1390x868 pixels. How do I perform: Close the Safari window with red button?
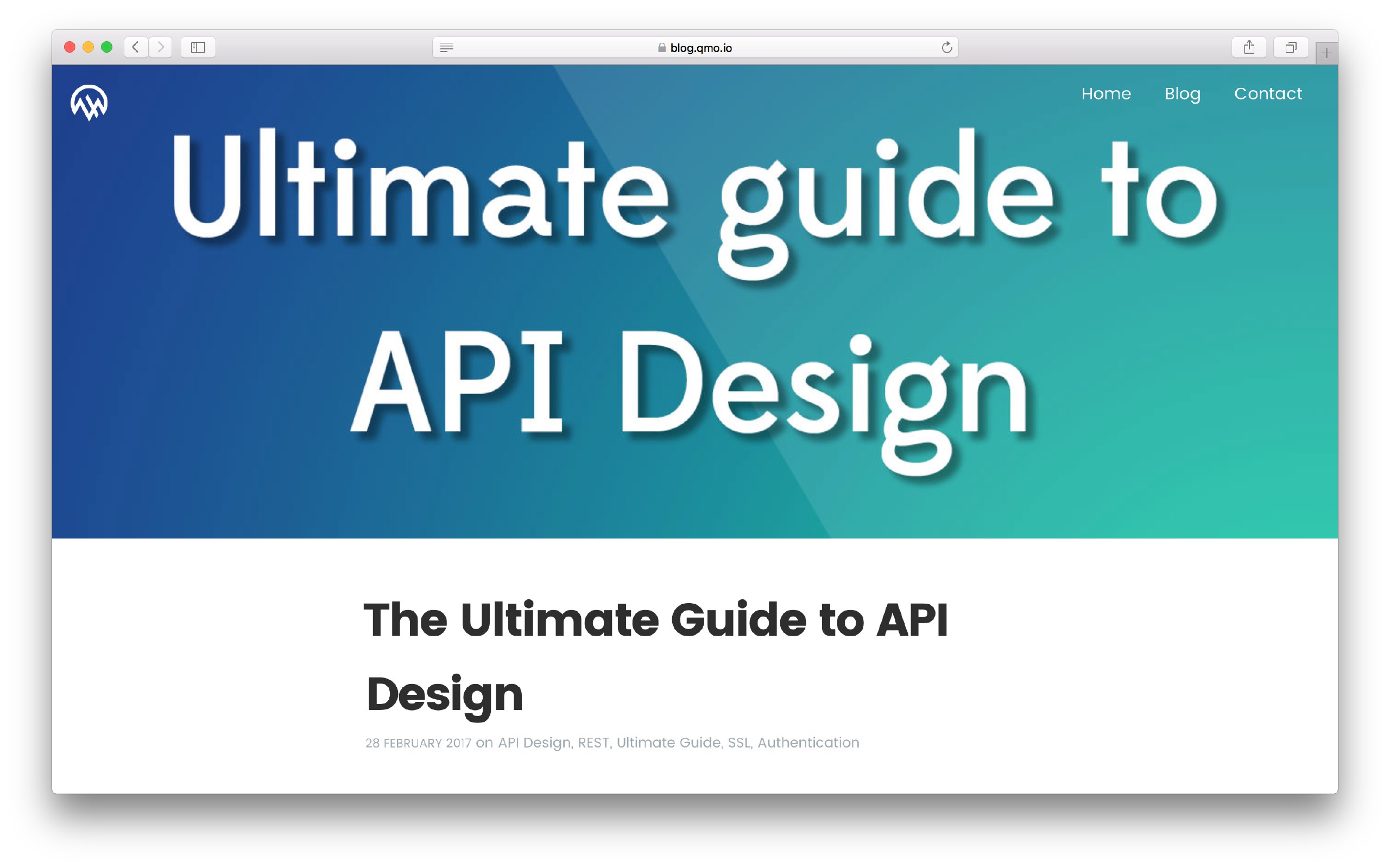click(70, 47)
